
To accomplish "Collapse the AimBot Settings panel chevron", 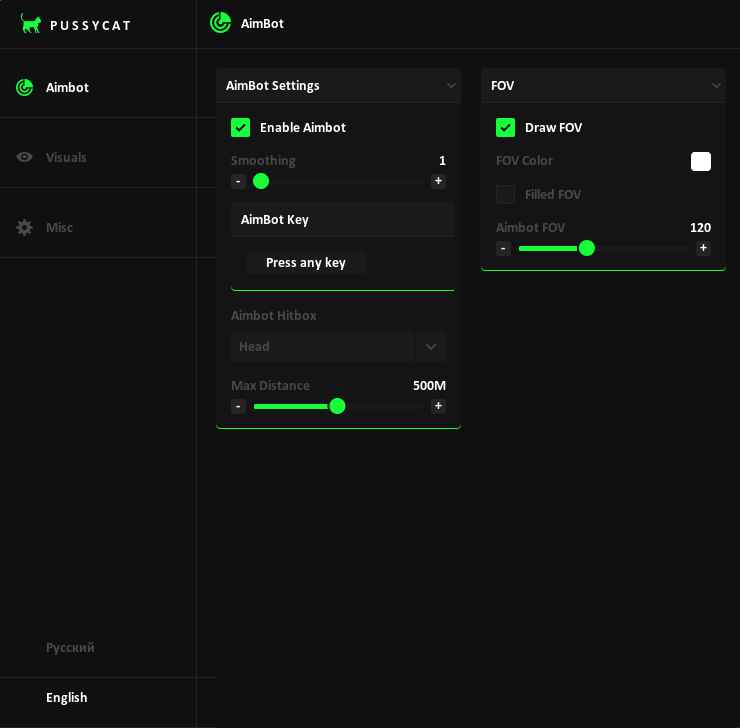I will 451,86.
